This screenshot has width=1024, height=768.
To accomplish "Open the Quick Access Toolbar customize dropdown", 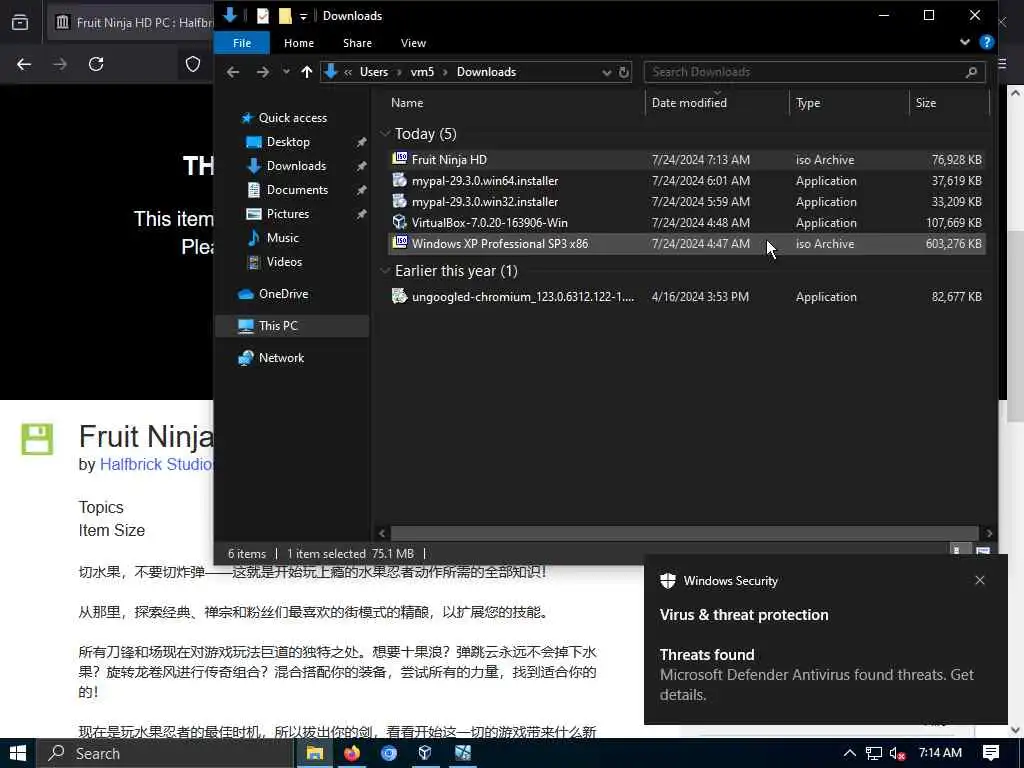I will click(x=303, y=16).
